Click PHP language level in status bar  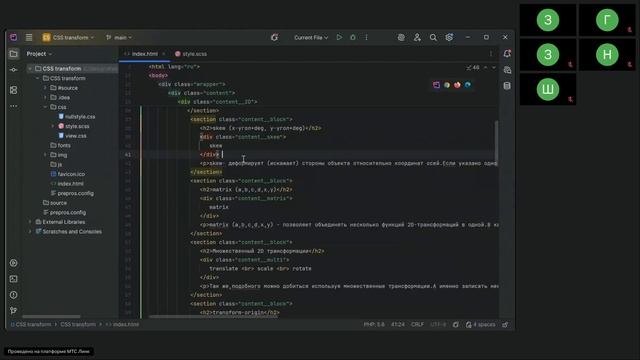374,324
